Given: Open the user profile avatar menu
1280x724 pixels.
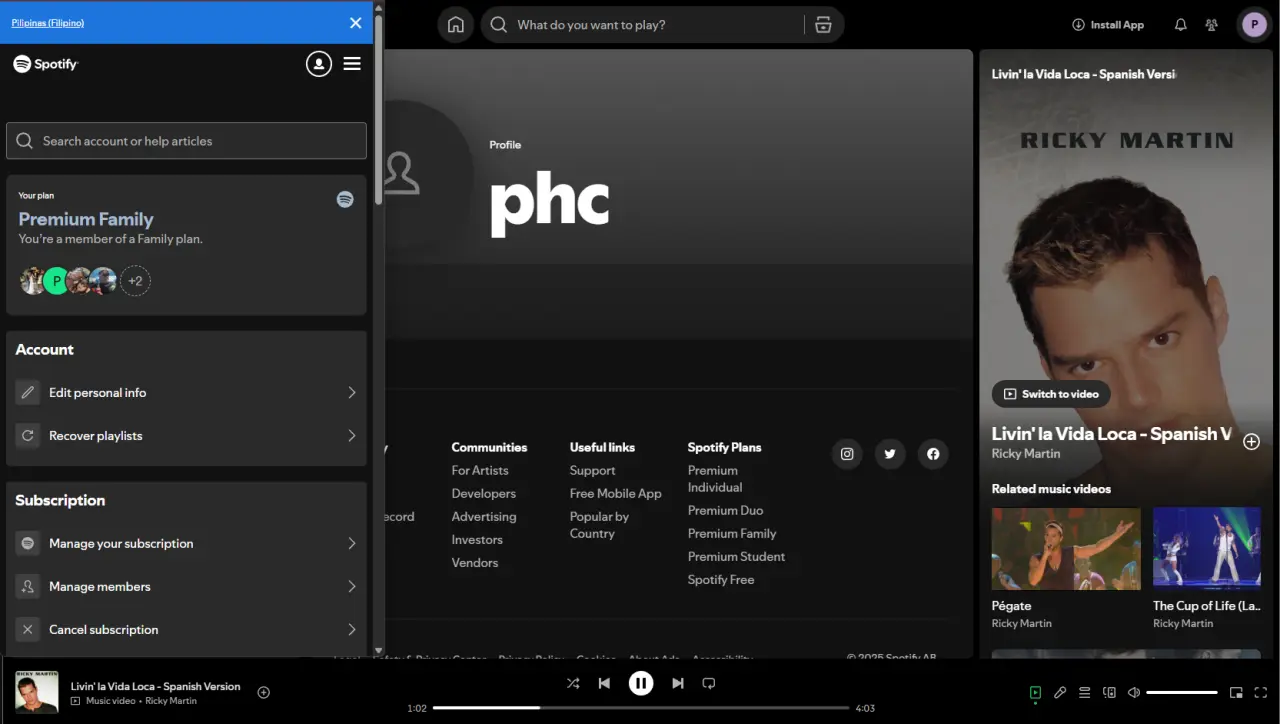Looking at the screenshot, I should [1254, 25].
